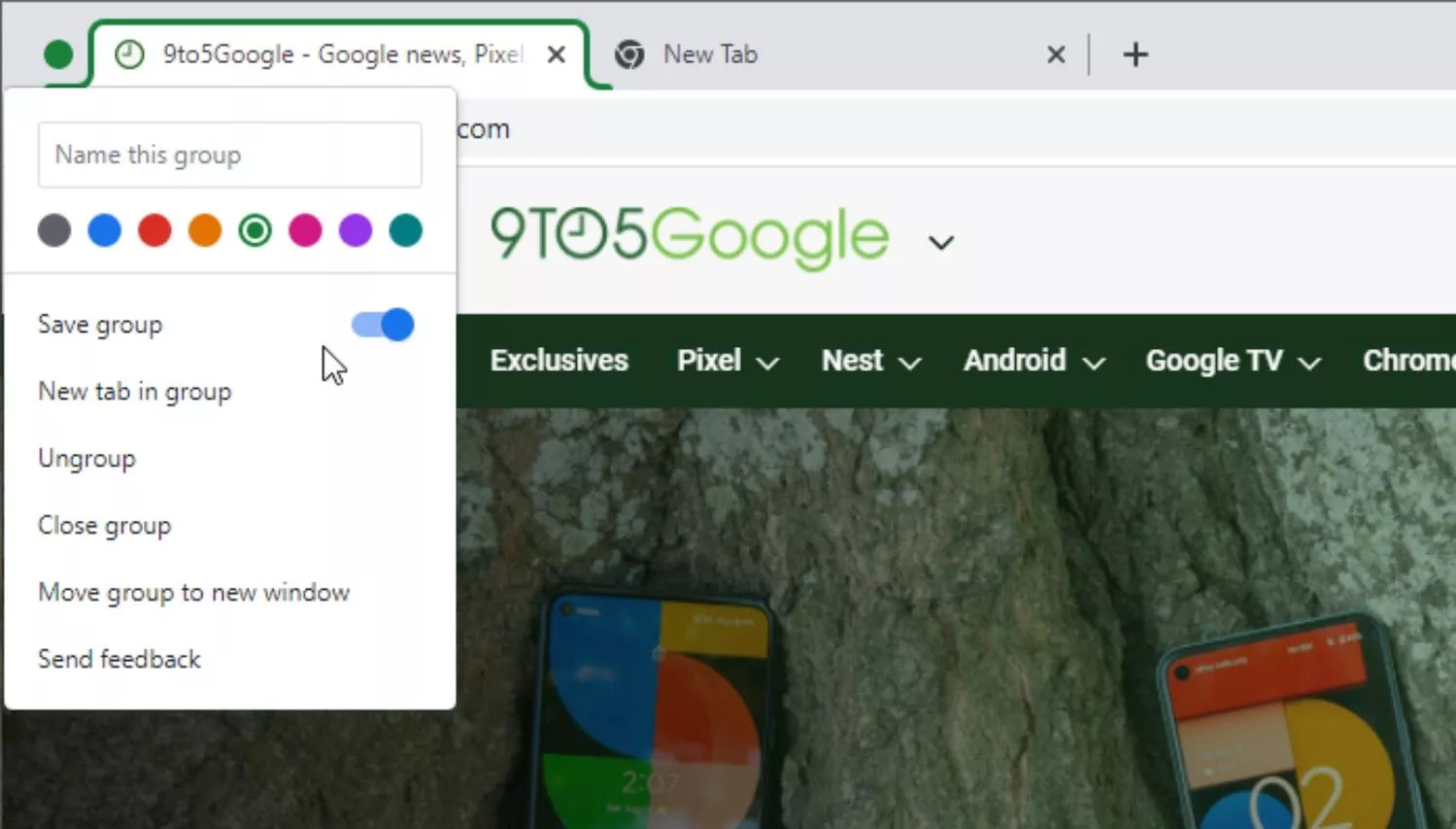The image size is (1456, 829).
Task: Select Ungroup from the group menu
Action: coord(87,459)
